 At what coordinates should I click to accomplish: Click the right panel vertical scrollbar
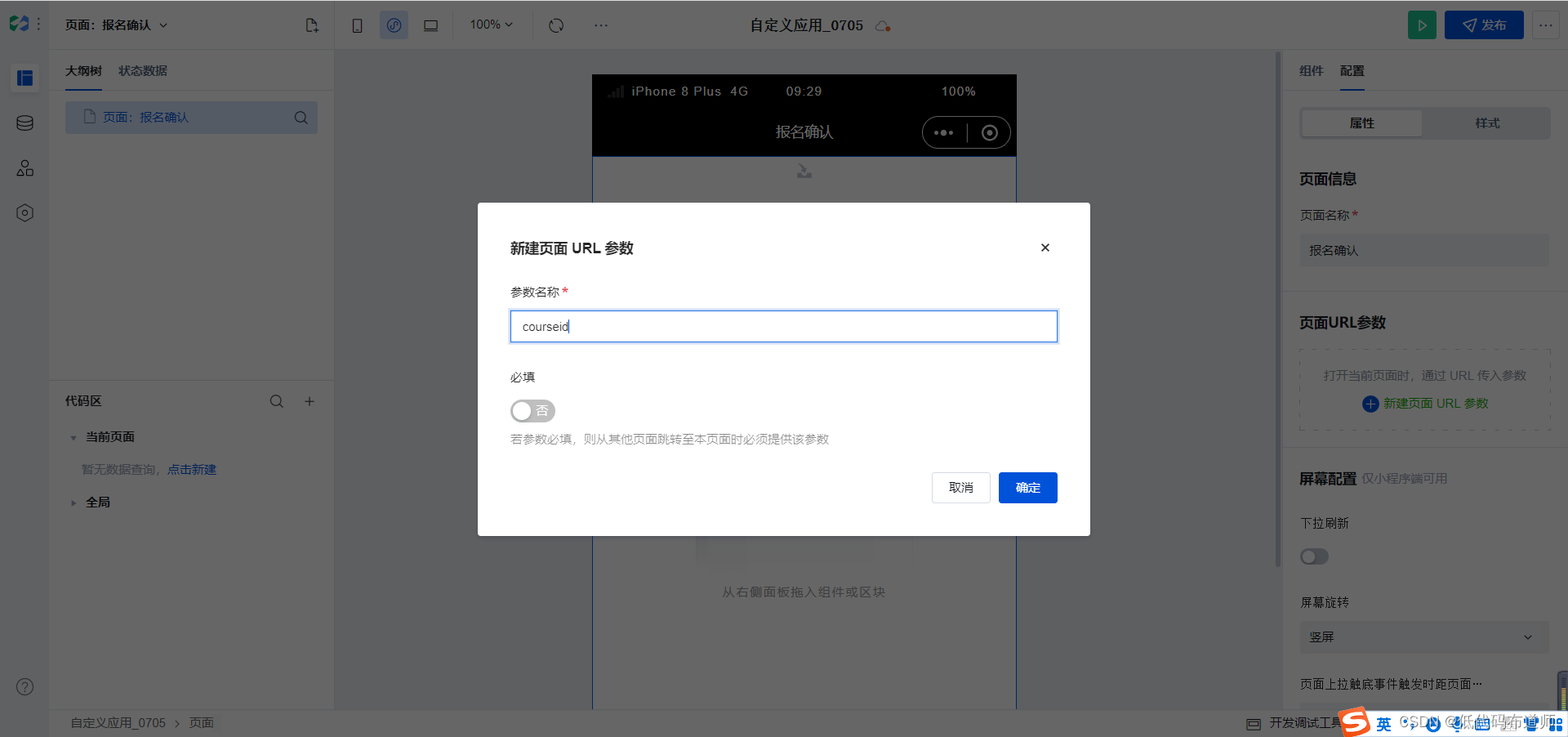click(x=1278, y=309)
